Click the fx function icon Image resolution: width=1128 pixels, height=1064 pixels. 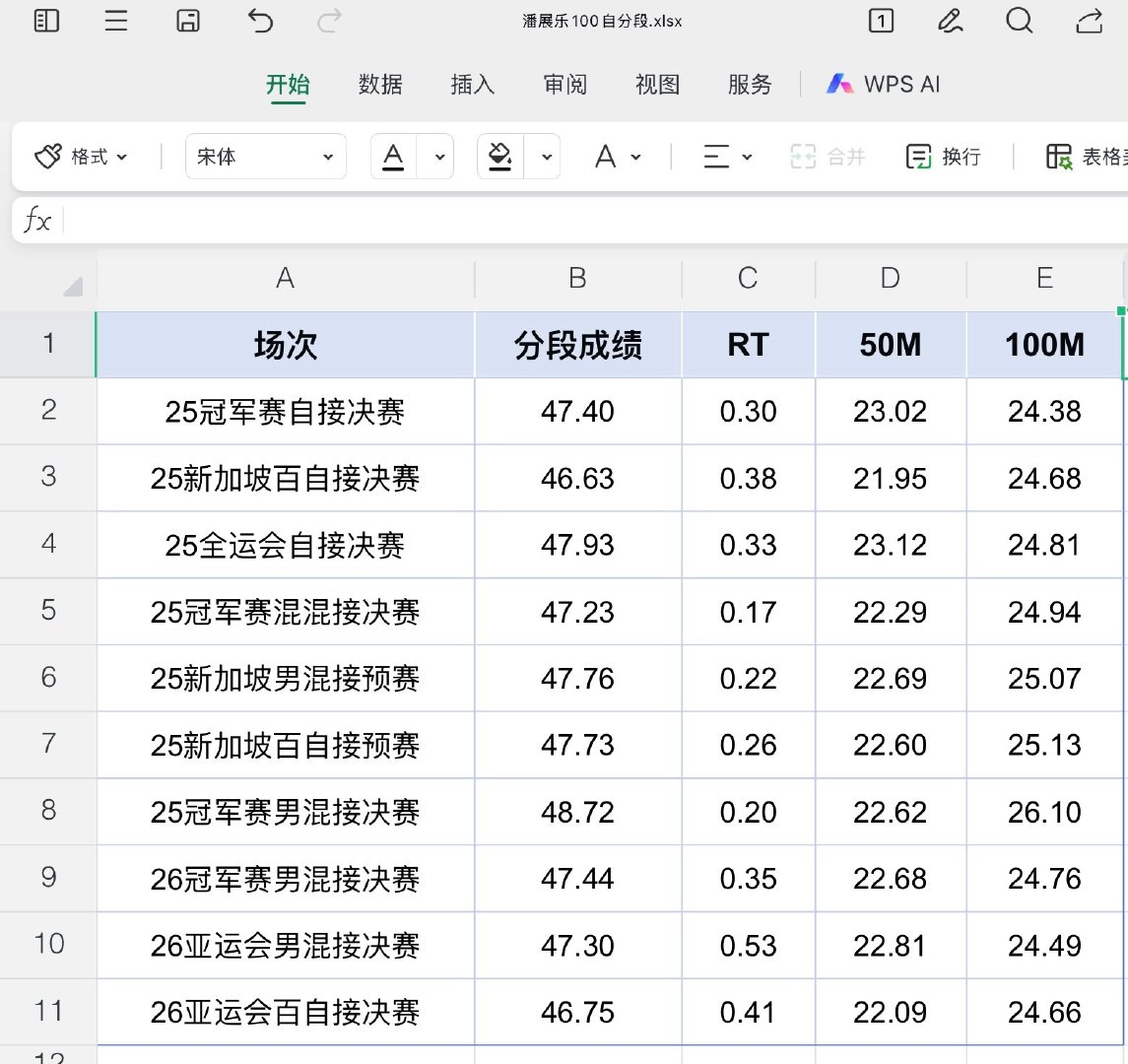click(x=37, y=220)
